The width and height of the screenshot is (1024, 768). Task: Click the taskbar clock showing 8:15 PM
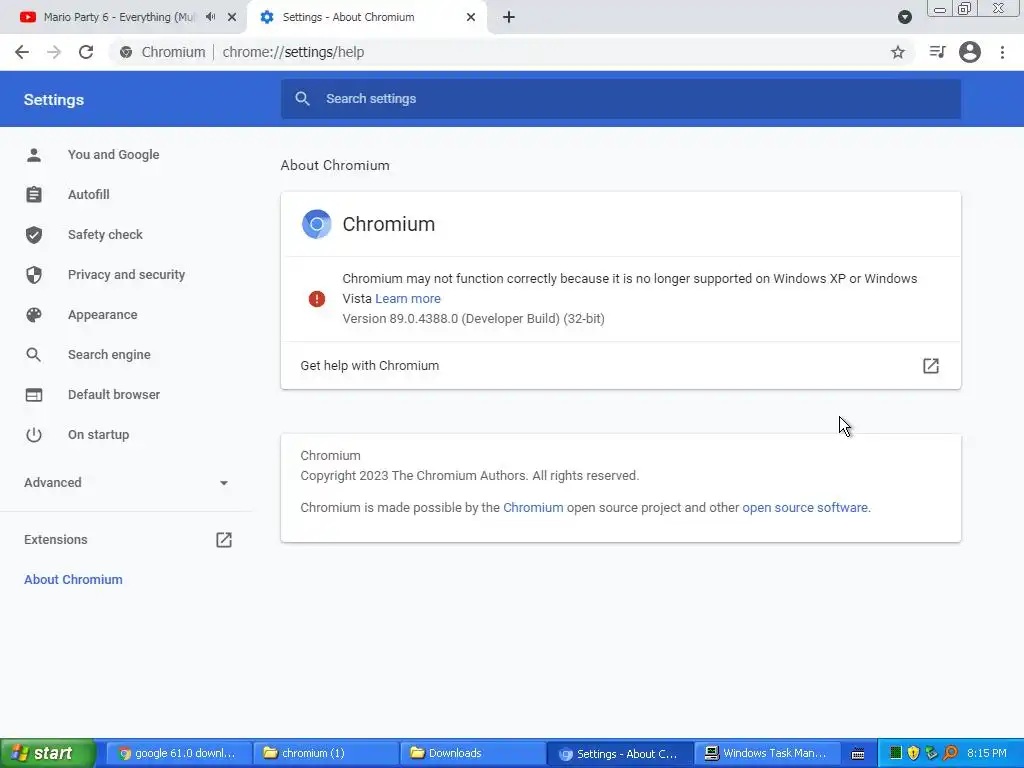pos(987,754)
